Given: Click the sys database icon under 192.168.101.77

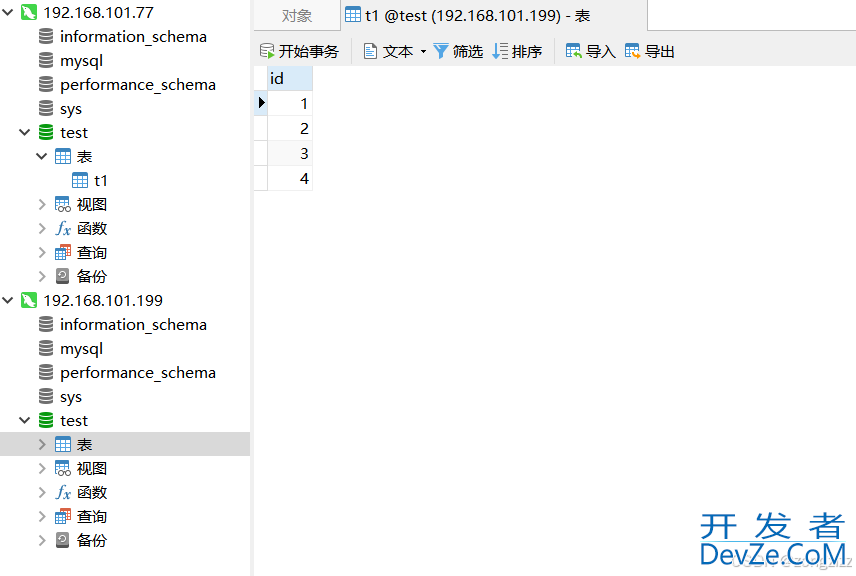Looking at the screenshot, I should coord(46,109).
